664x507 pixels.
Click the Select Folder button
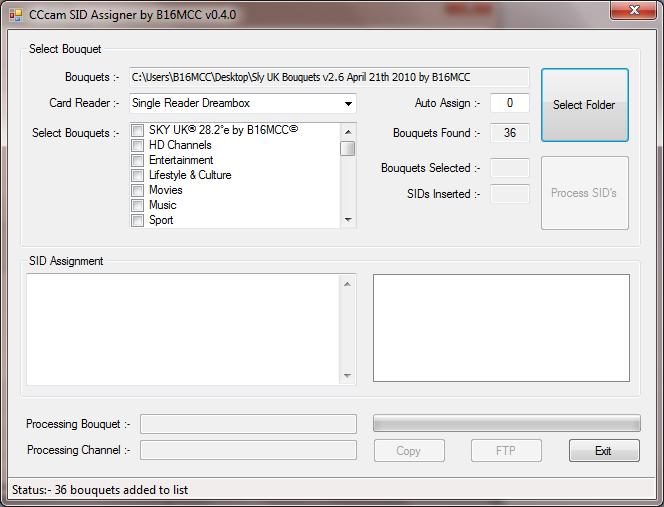(584, 105)
